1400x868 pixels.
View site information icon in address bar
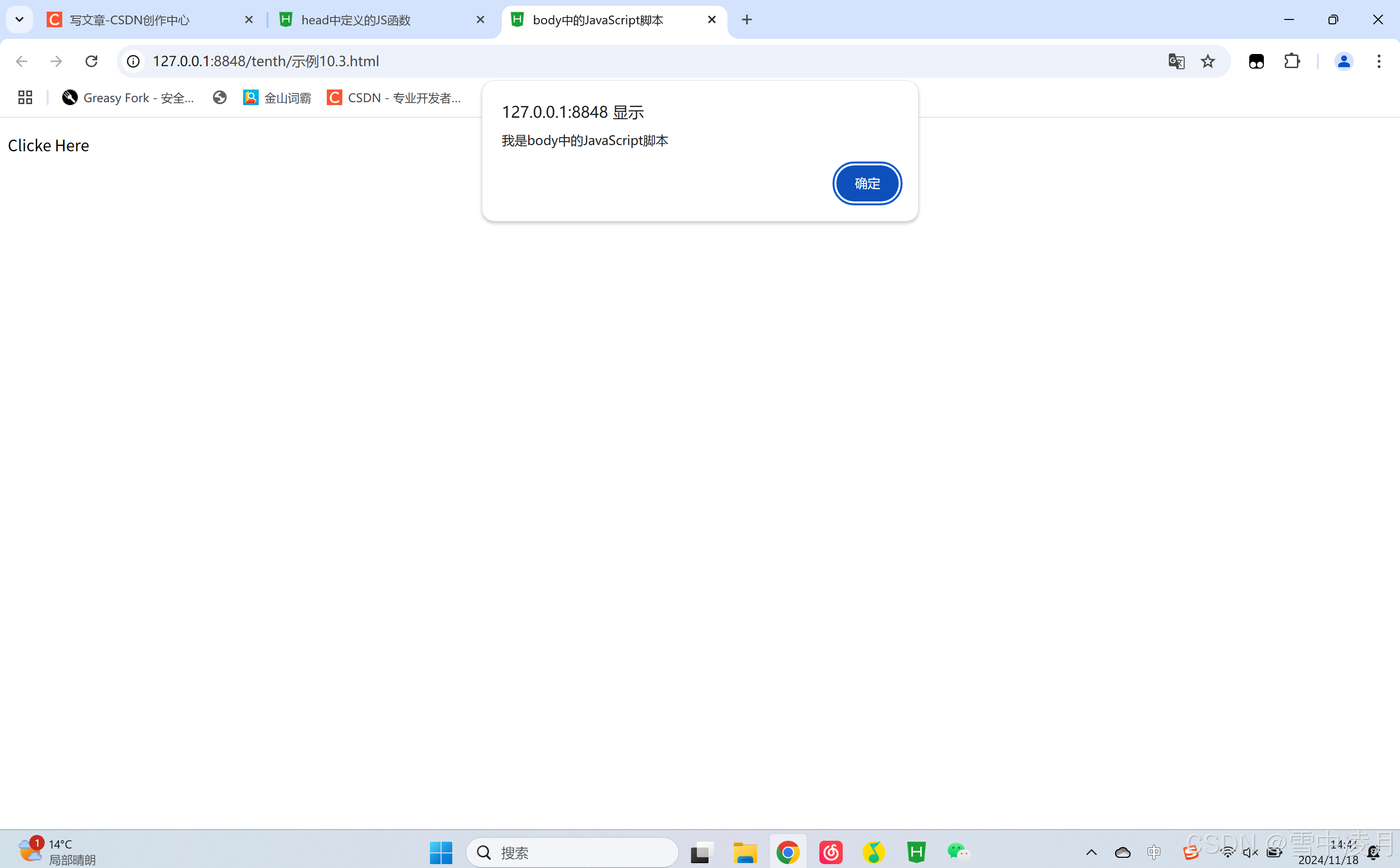[x=133, y=61]
